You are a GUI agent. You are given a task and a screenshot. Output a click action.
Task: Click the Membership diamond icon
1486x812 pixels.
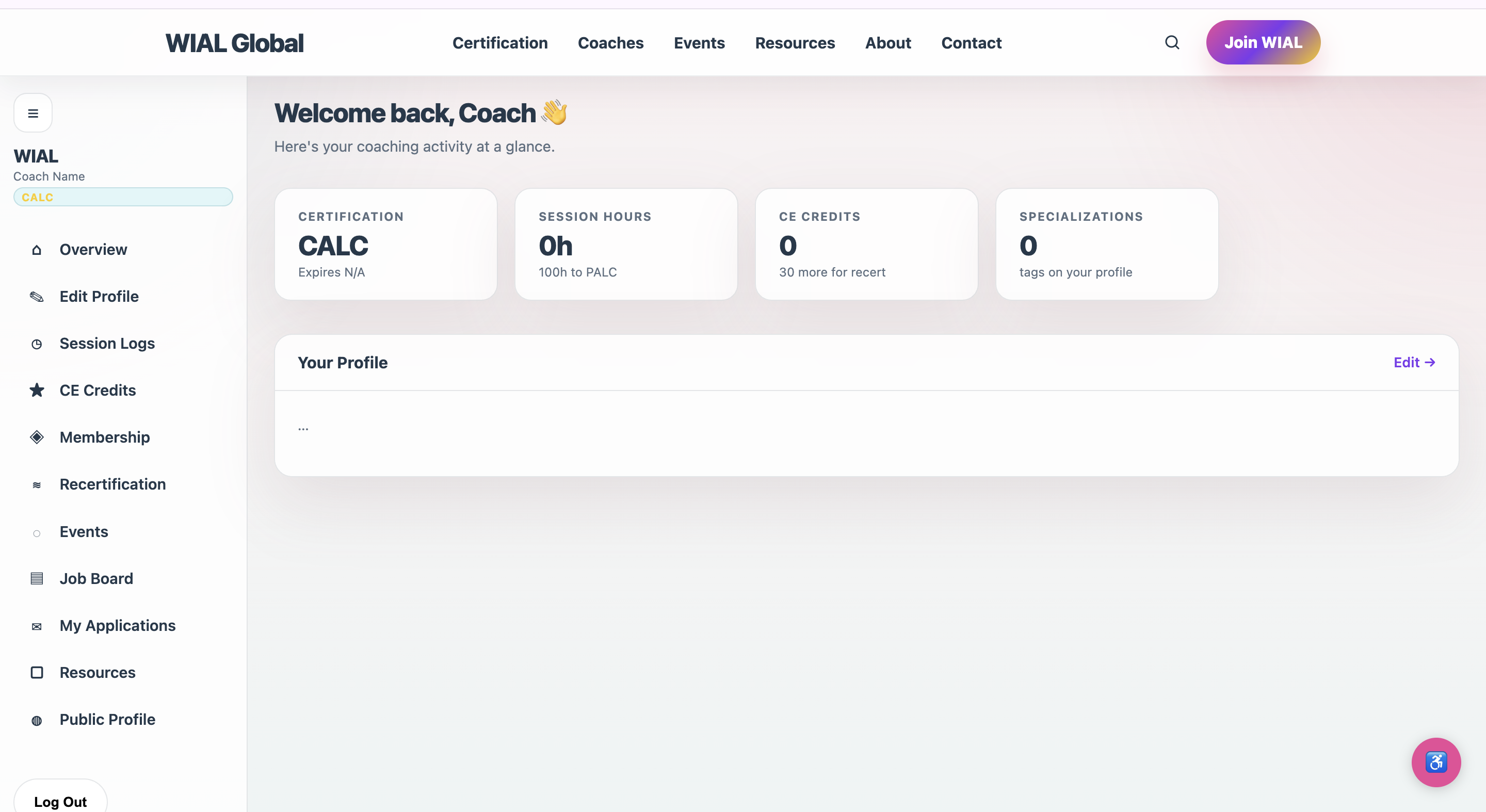click(x=37, y=437)
